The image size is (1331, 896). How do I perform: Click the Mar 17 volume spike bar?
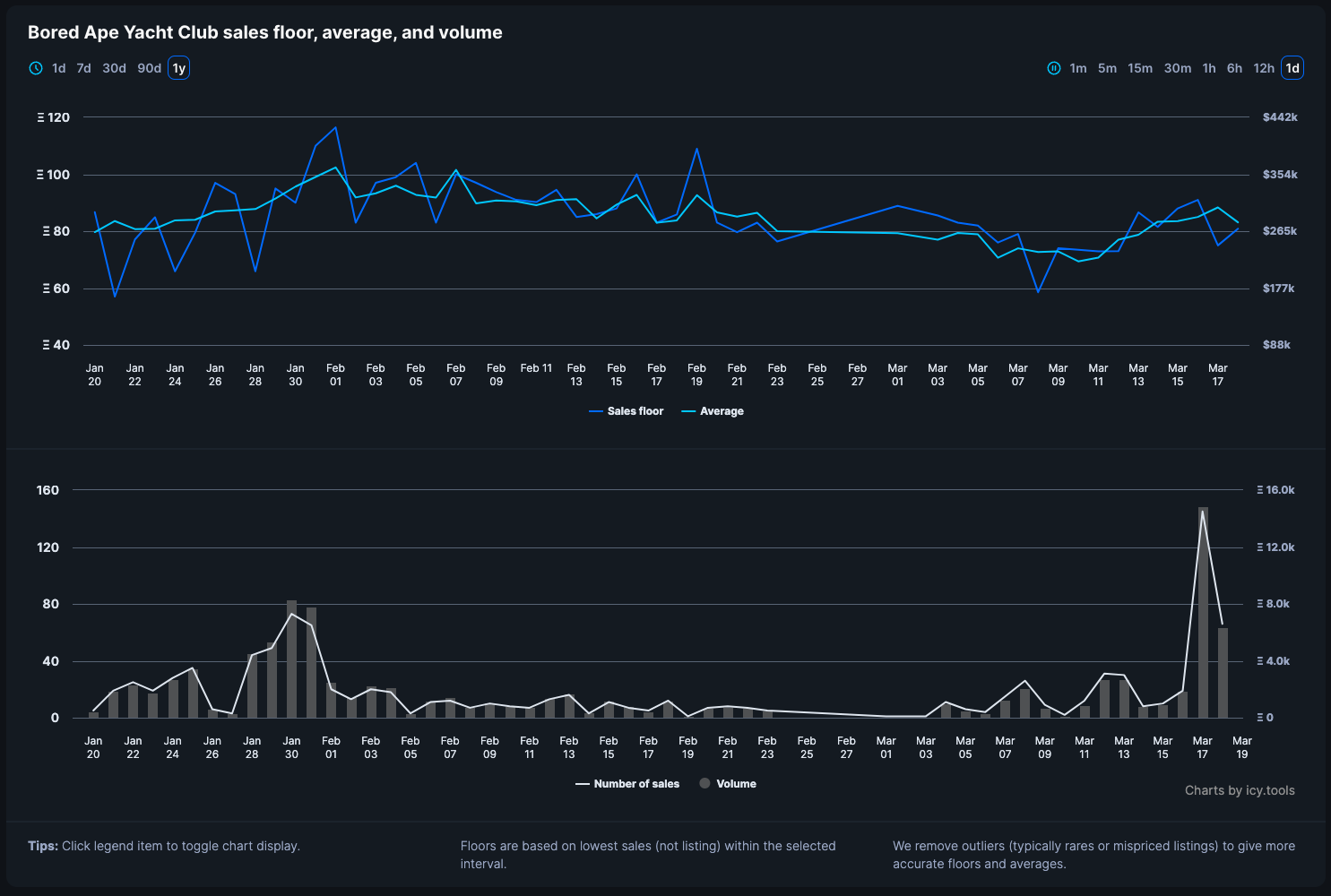(x=1203, y=612)
